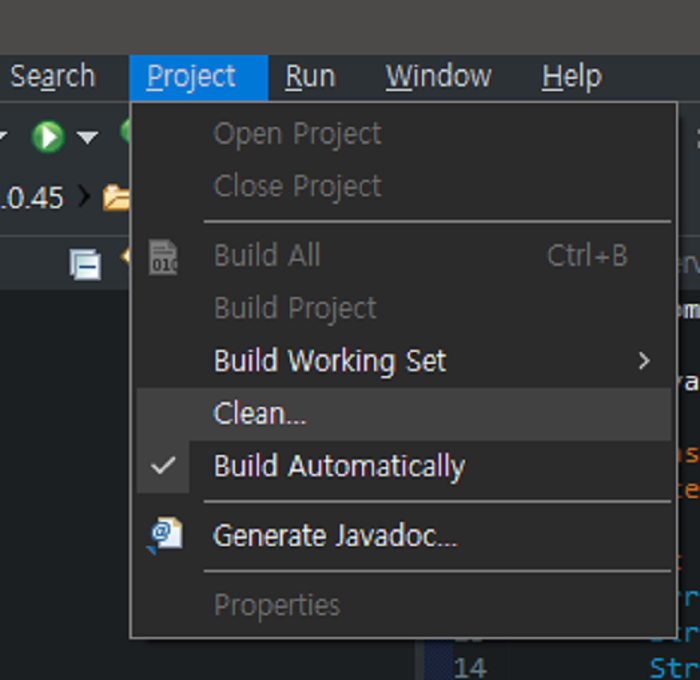This screenshot has height=680, width=700.
Task: Click the Open Project menu entry
Action: (297, 134)
